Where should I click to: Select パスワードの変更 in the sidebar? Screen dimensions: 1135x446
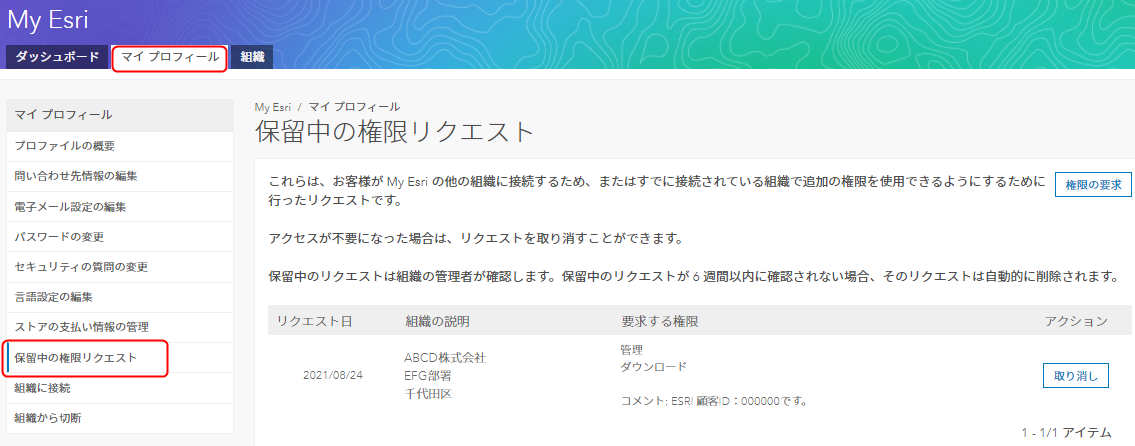click(x=119, y=237)
